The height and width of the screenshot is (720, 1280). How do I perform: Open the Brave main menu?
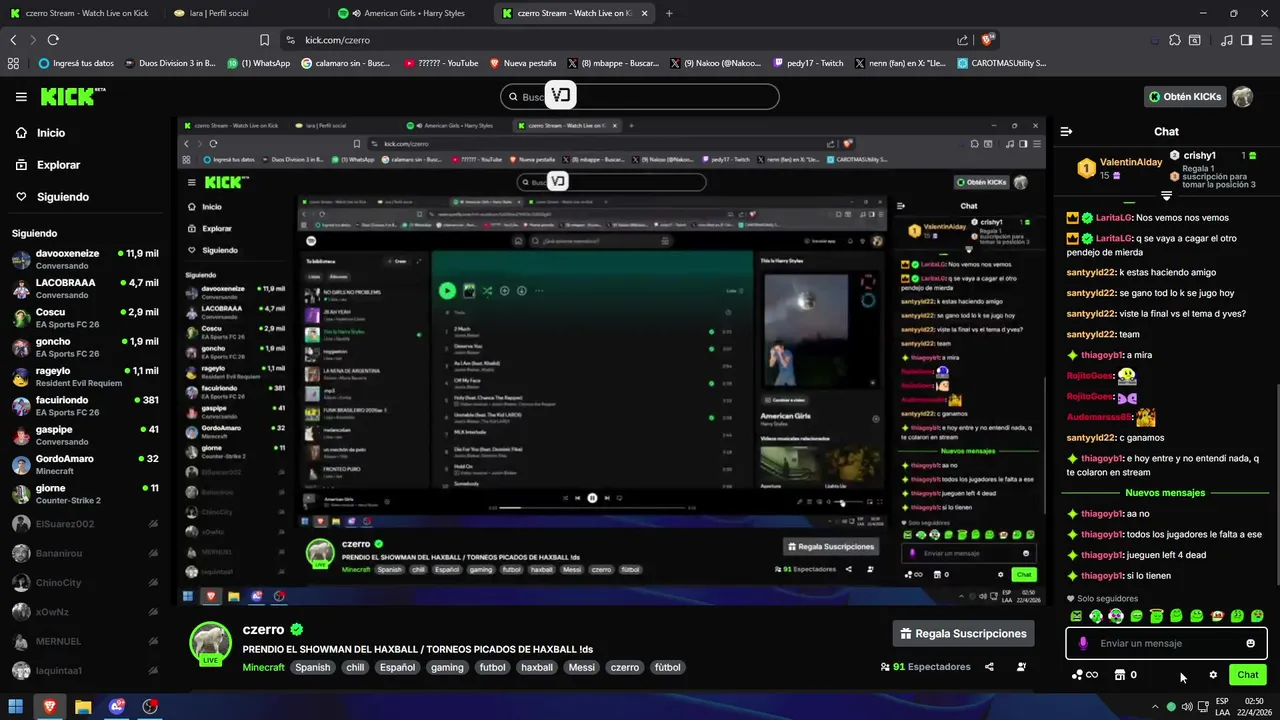(x=1266, y=40)
